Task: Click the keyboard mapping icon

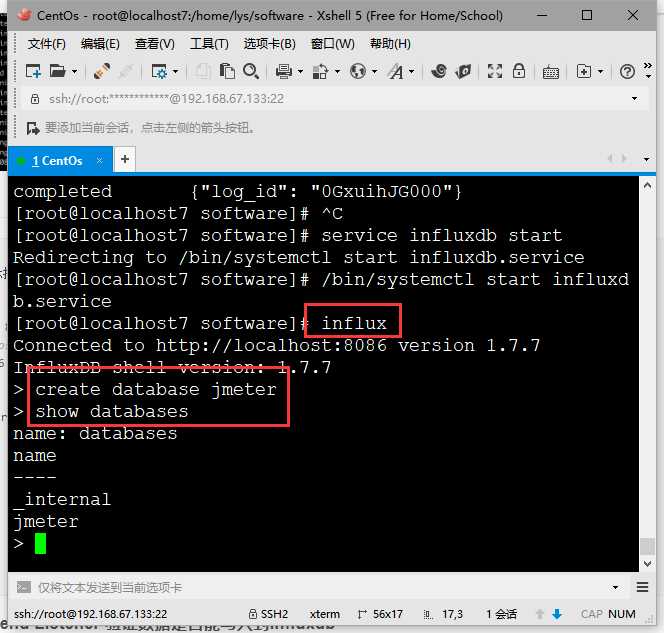Action: click(551, 72)
